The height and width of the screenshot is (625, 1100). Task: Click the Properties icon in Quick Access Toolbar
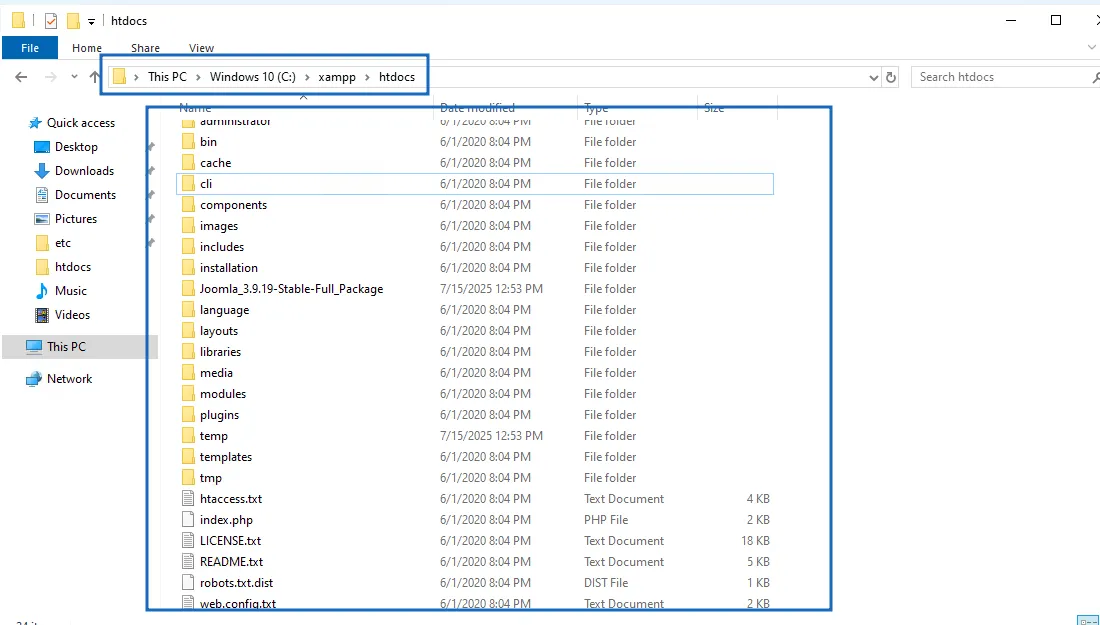click(x=49, y=19)
